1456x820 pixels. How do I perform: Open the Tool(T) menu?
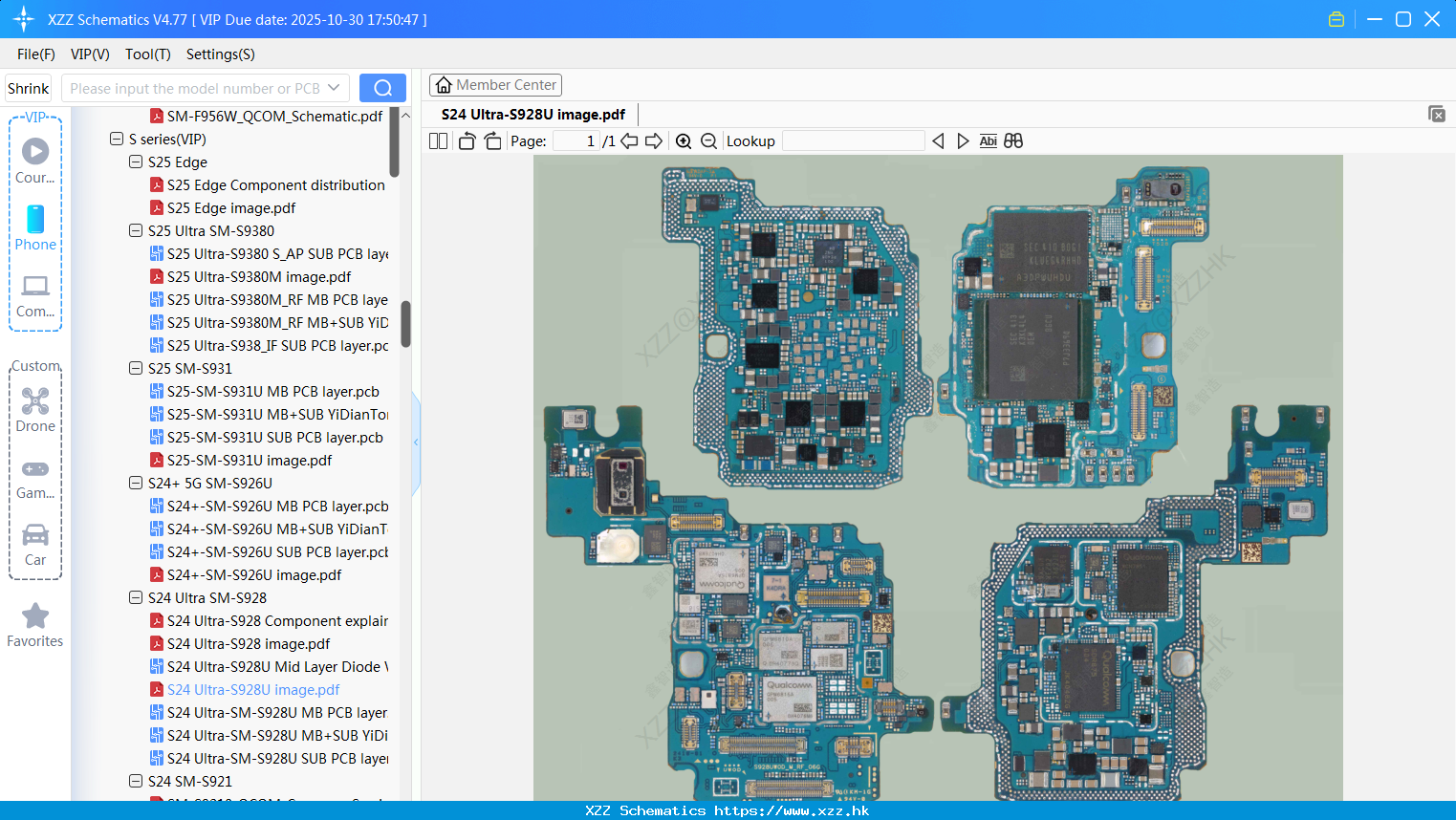148,54
